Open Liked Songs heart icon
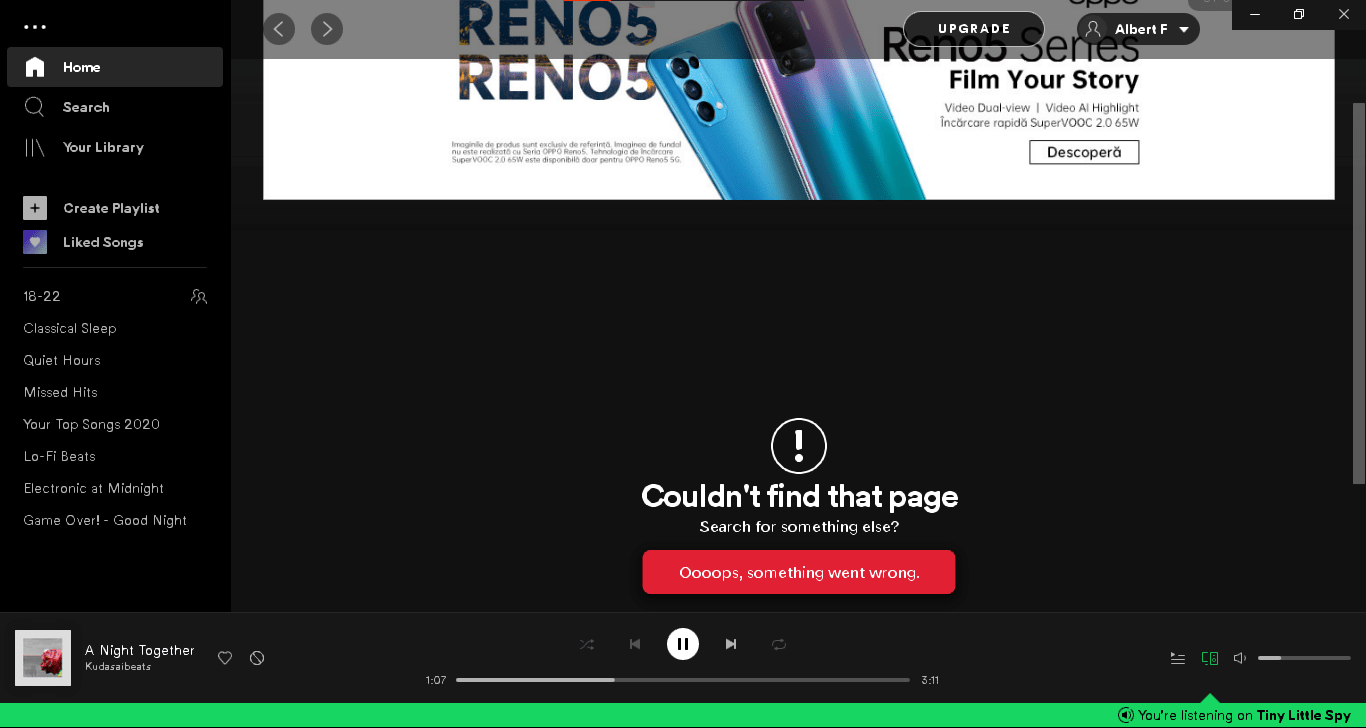The height and width of the screenshot is (728, 1366). (x=35, y=242)
